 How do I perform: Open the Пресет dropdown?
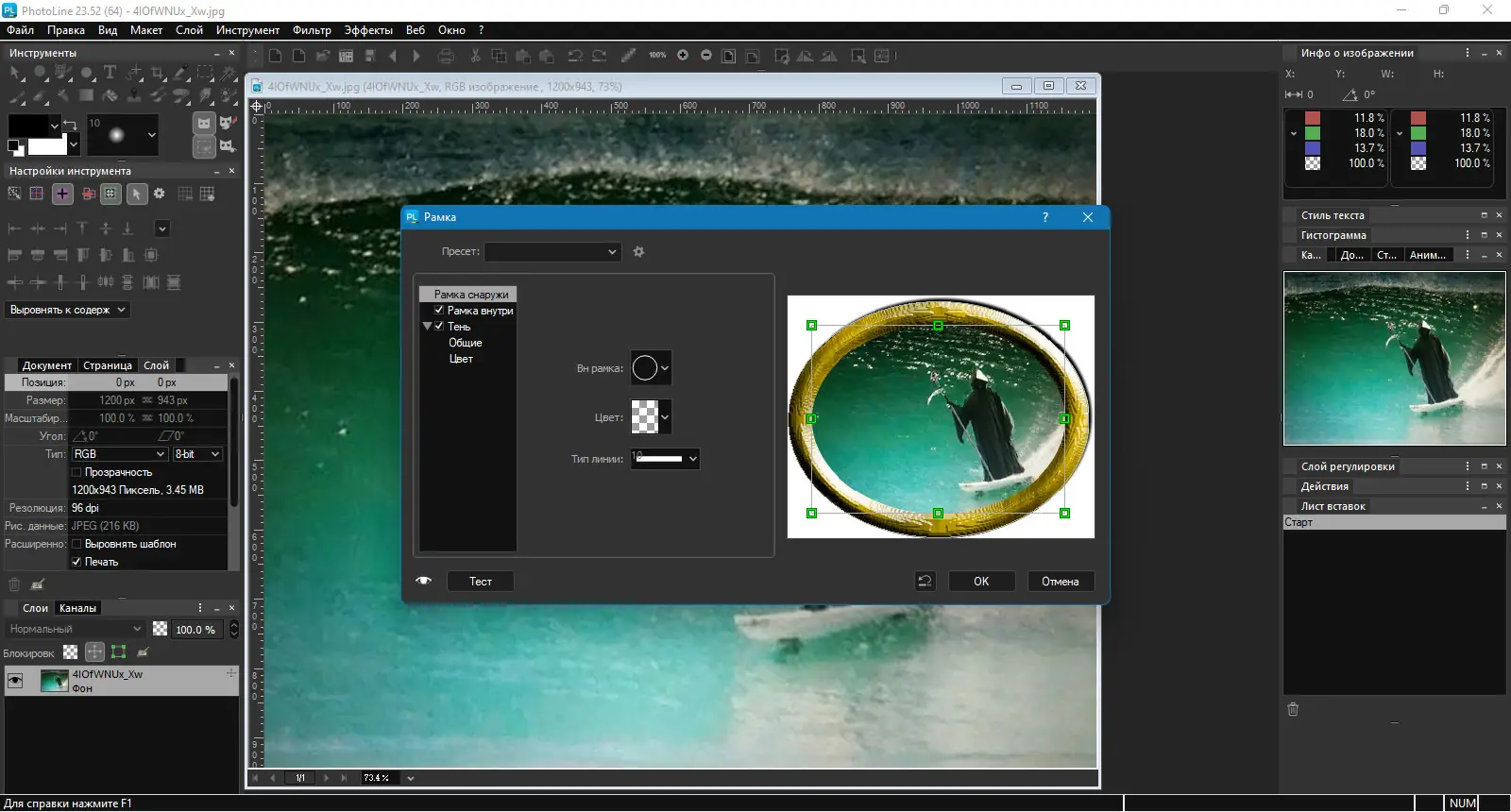(x=553, y=252)
